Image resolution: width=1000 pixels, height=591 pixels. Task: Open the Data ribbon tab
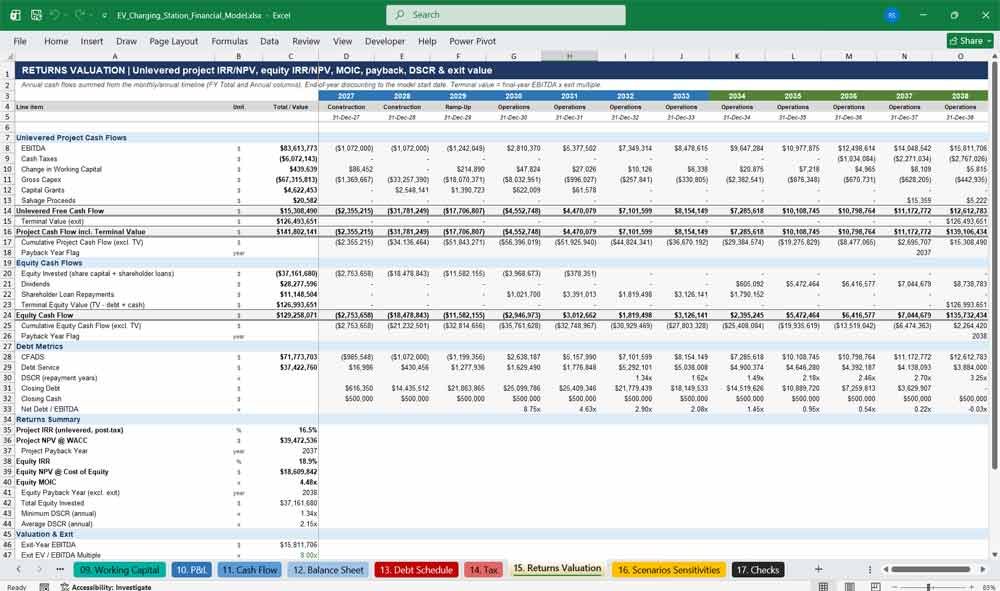[269, 41]
